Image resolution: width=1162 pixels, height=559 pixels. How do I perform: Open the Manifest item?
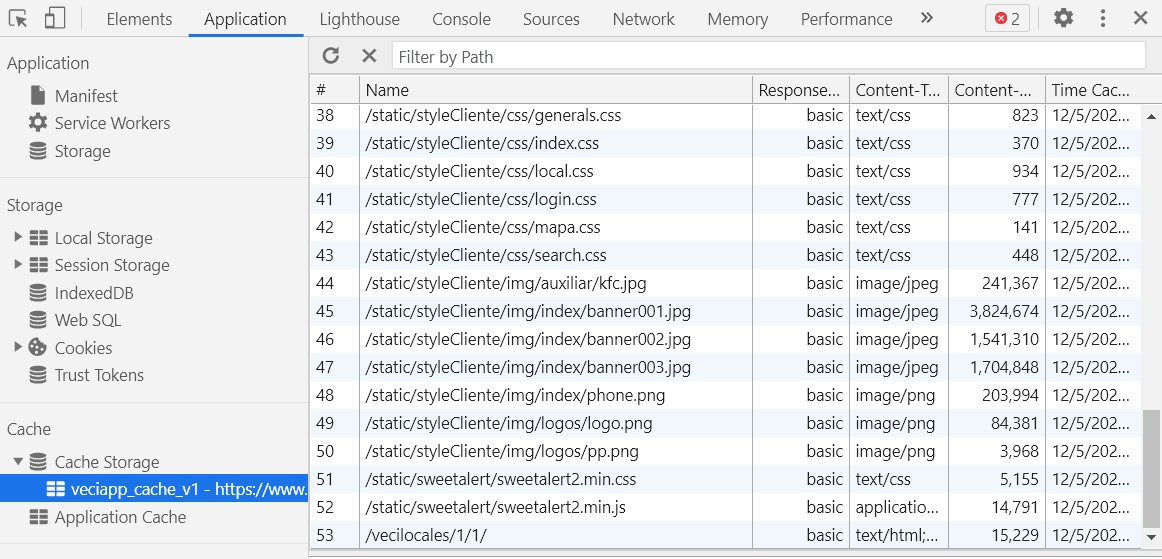pyautogui.click(x=86, y=96)
